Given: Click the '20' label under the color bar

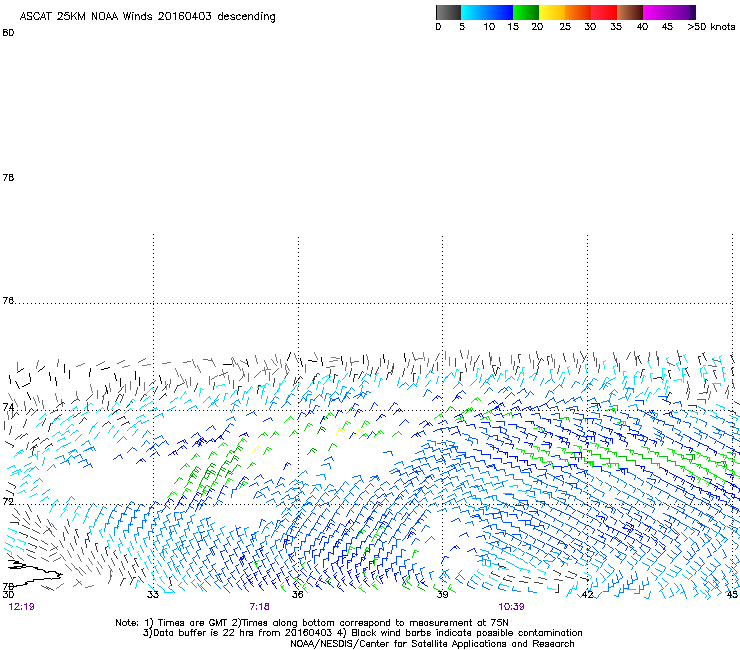Looking at the screenshot, I should pos(537,27).
